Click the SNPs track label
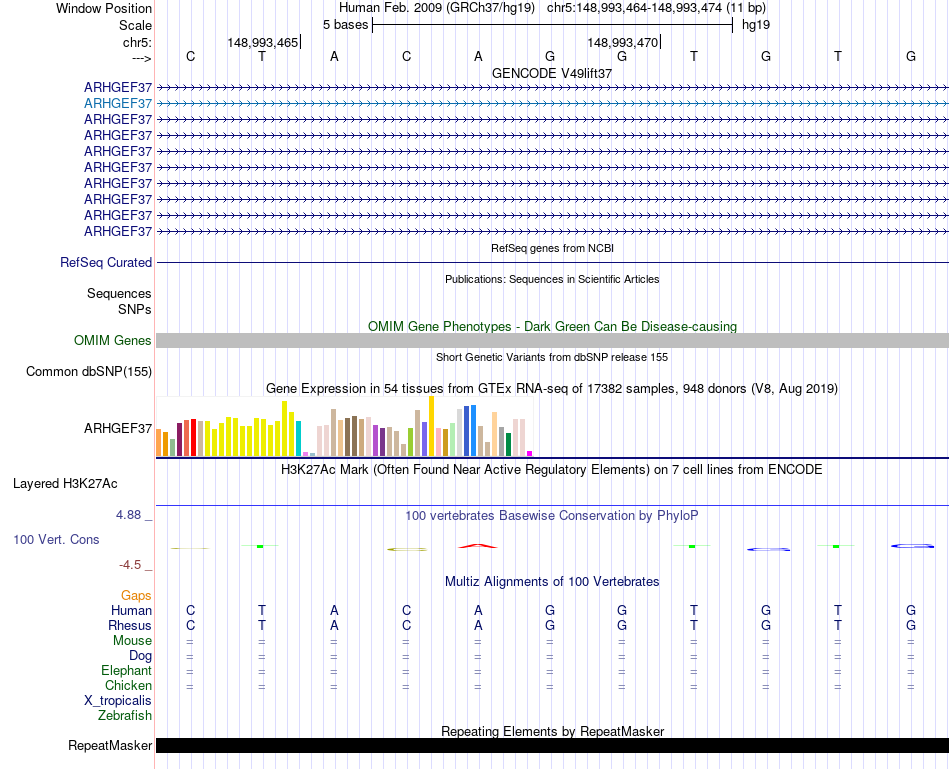 click(135, 309)
